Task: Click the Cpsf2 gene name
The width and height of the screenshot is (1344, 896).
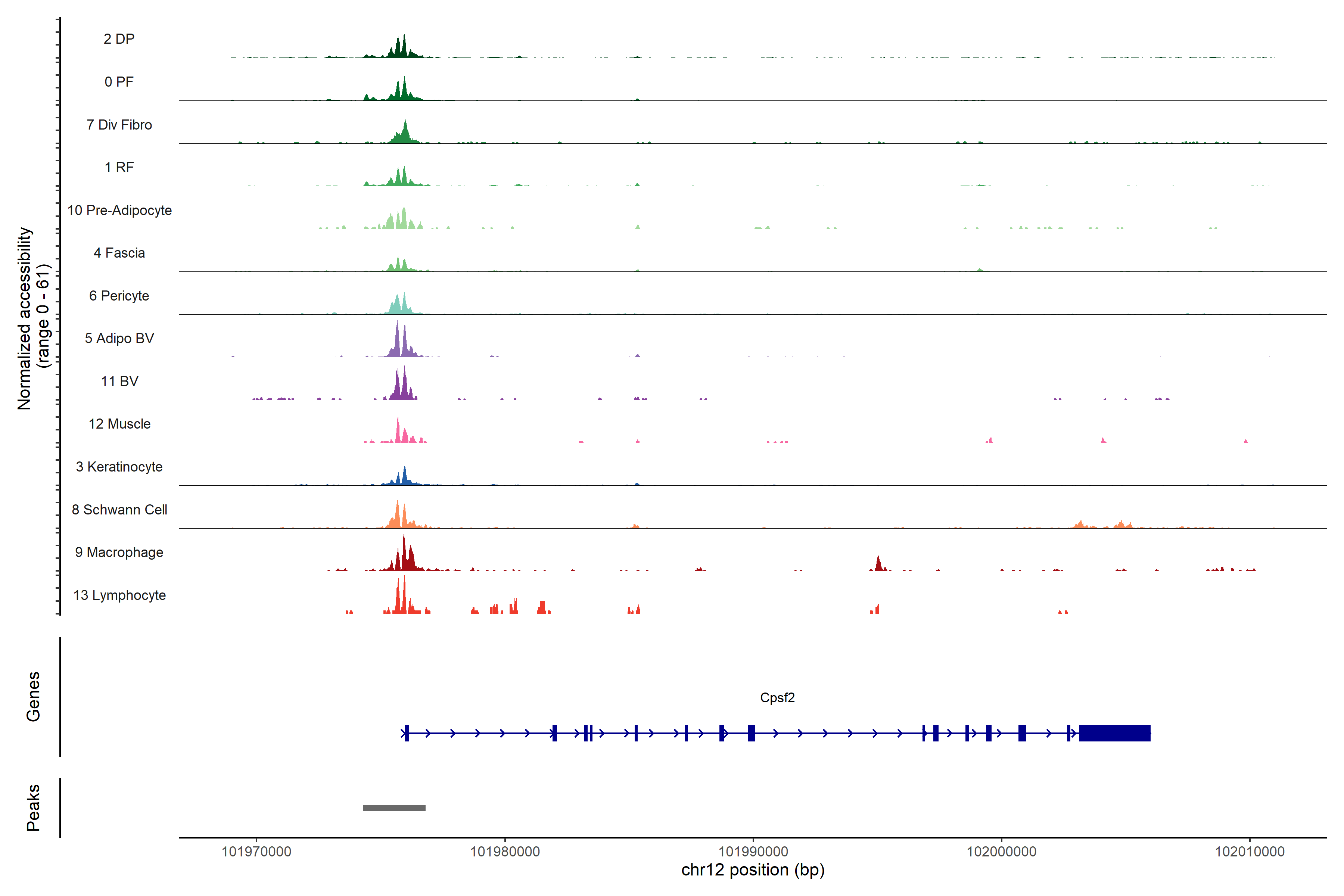Action: (x=777, y=698)
